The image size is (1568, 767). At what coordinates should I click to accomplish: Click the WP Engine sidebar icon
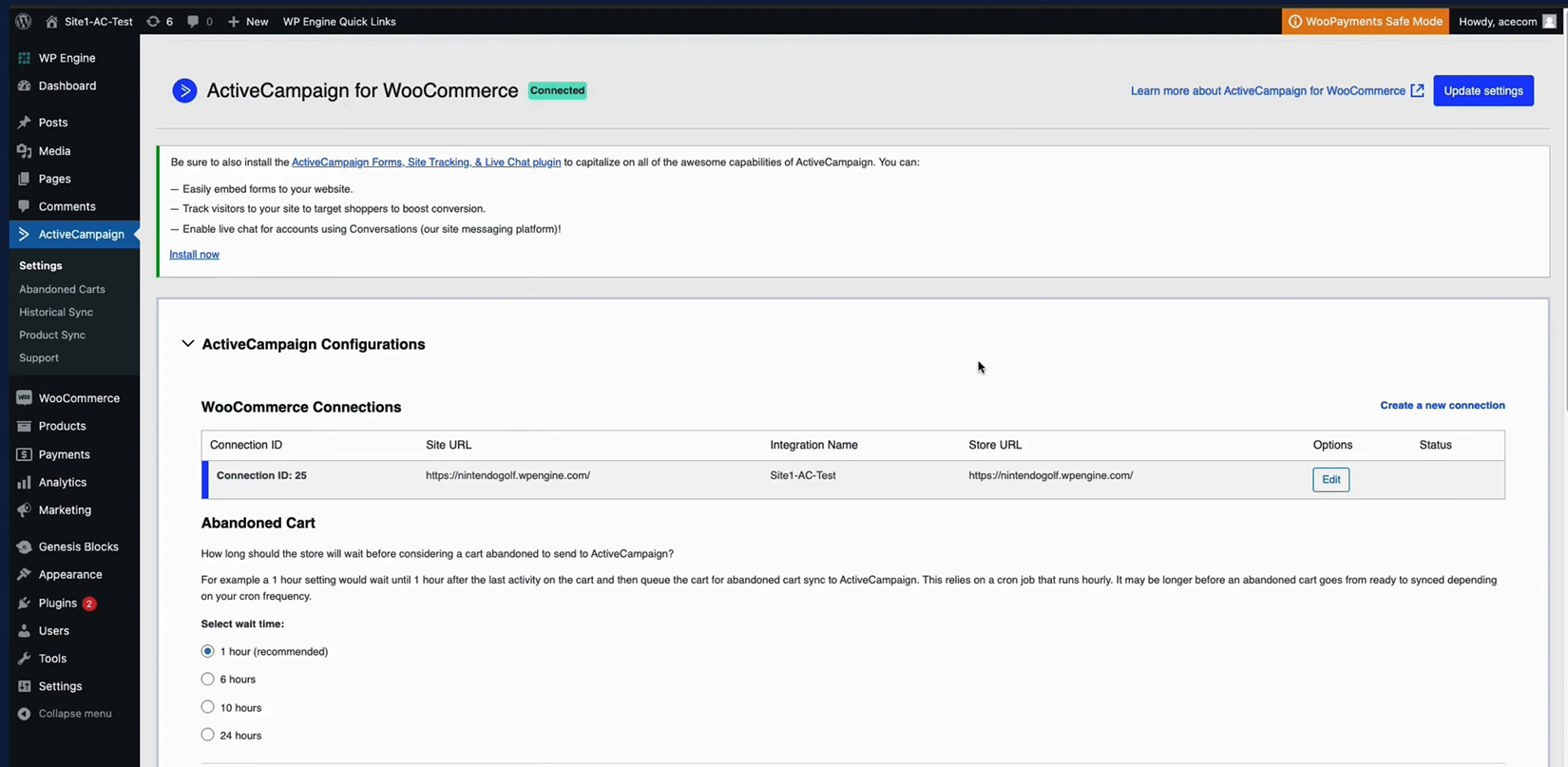coord(24,58)
